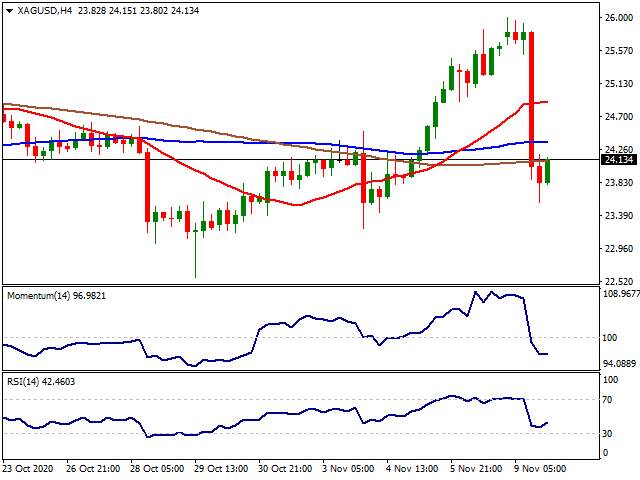Click the 25.570 price axis label
640x480 pixels.
point(619,51)
